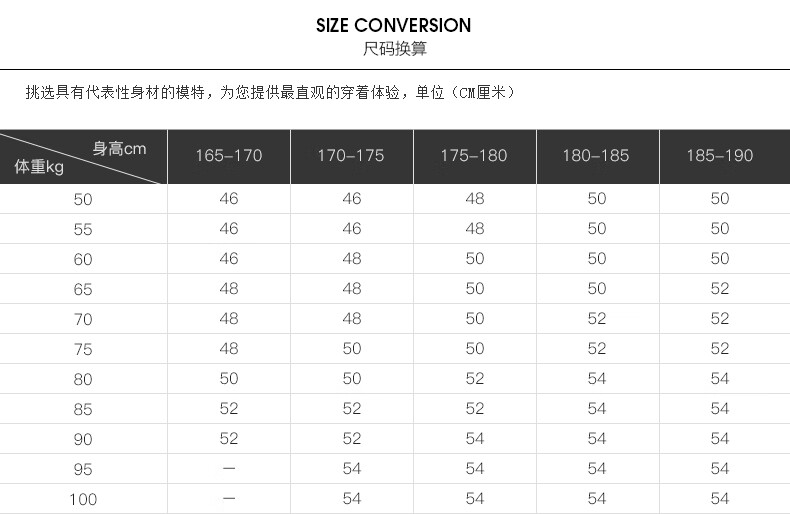Click the 50 kg weight row label
The width and height of the screenshot is (790, 514).
point(83,199)
